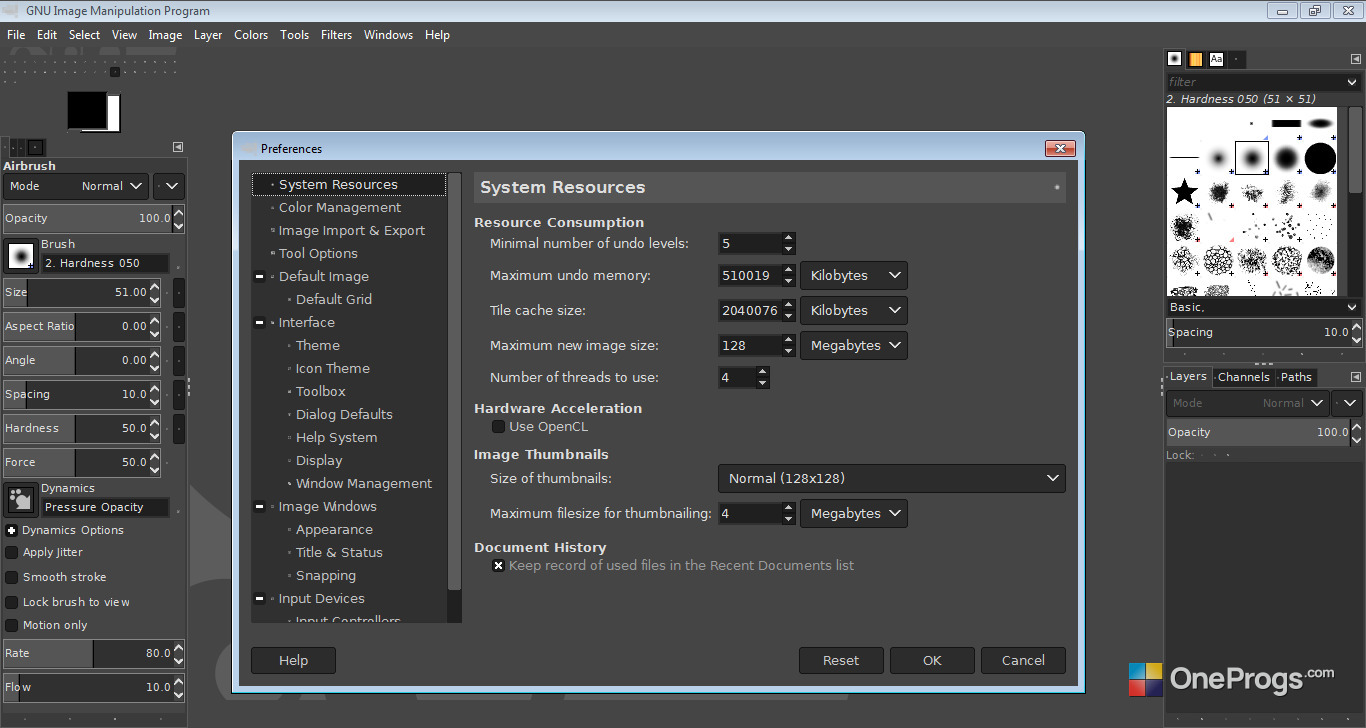
Task: Open the Colors menu
Action: point(251,35)
